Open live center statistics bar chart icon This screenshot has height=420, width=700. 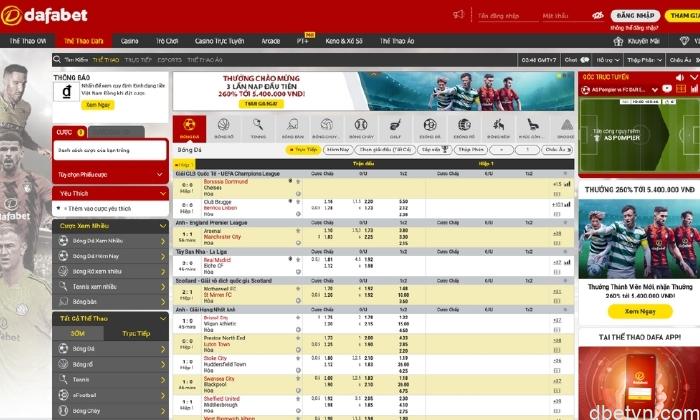coord(694,89)
